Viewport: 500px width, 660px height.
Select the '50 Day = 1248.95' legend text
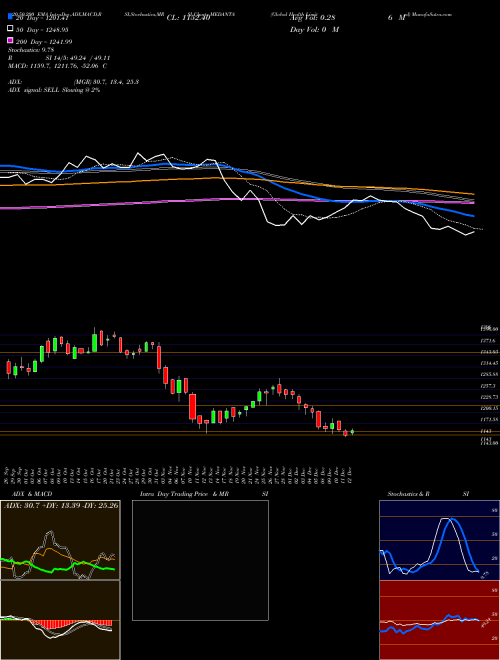(x=42, y=30)
